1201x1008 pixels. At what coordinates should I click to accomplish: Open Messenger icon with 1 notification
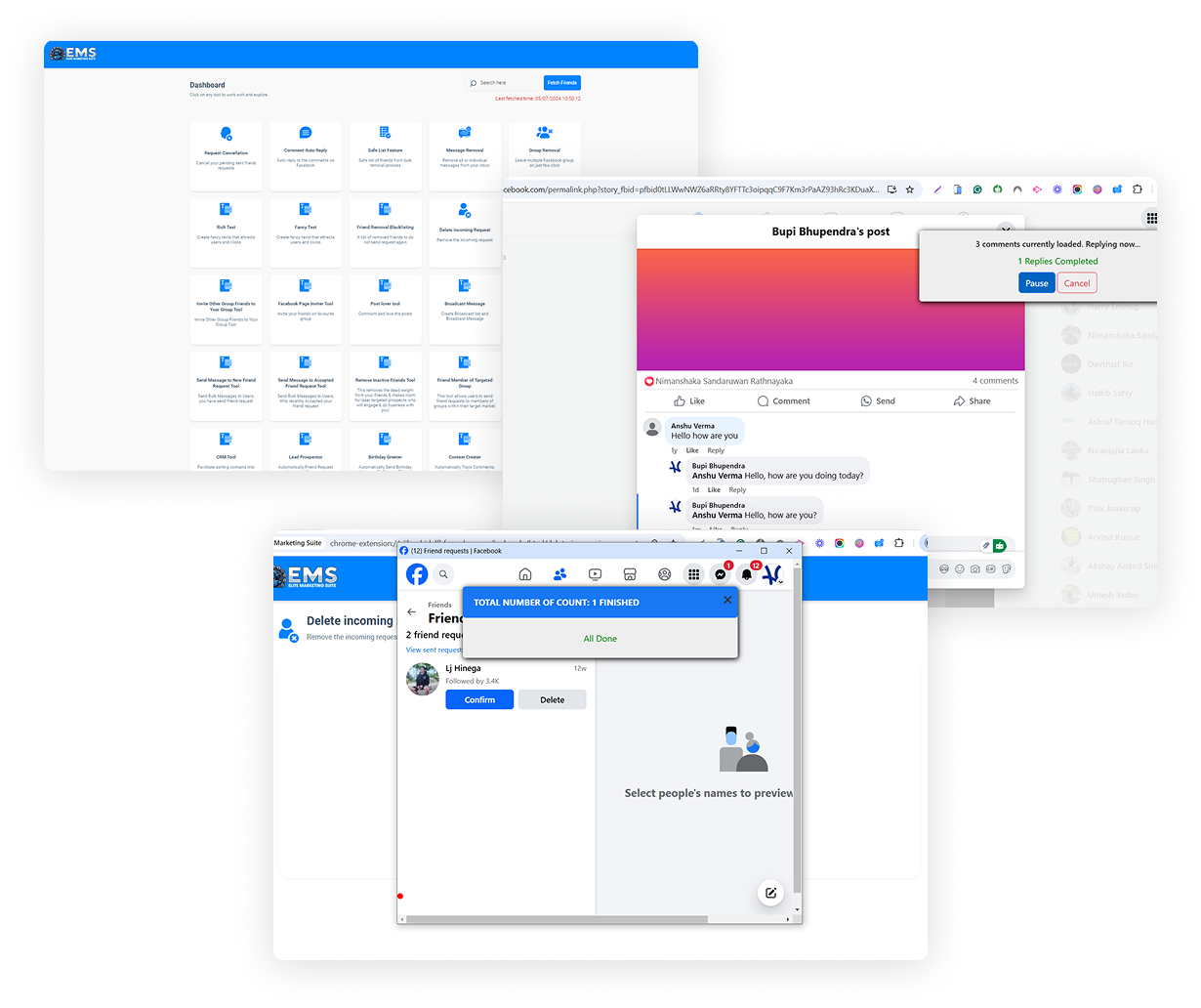[721, 574]
